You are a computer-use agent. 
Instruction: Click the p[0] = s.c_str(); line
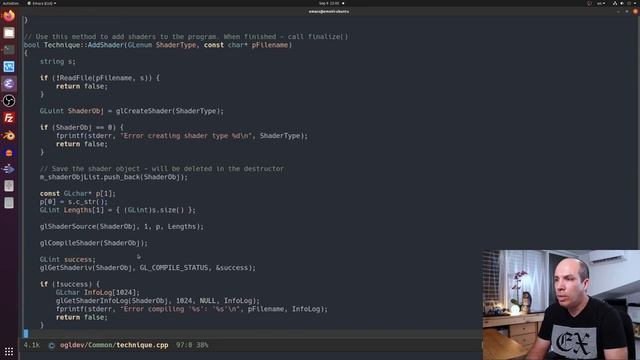tap(73, 202)
